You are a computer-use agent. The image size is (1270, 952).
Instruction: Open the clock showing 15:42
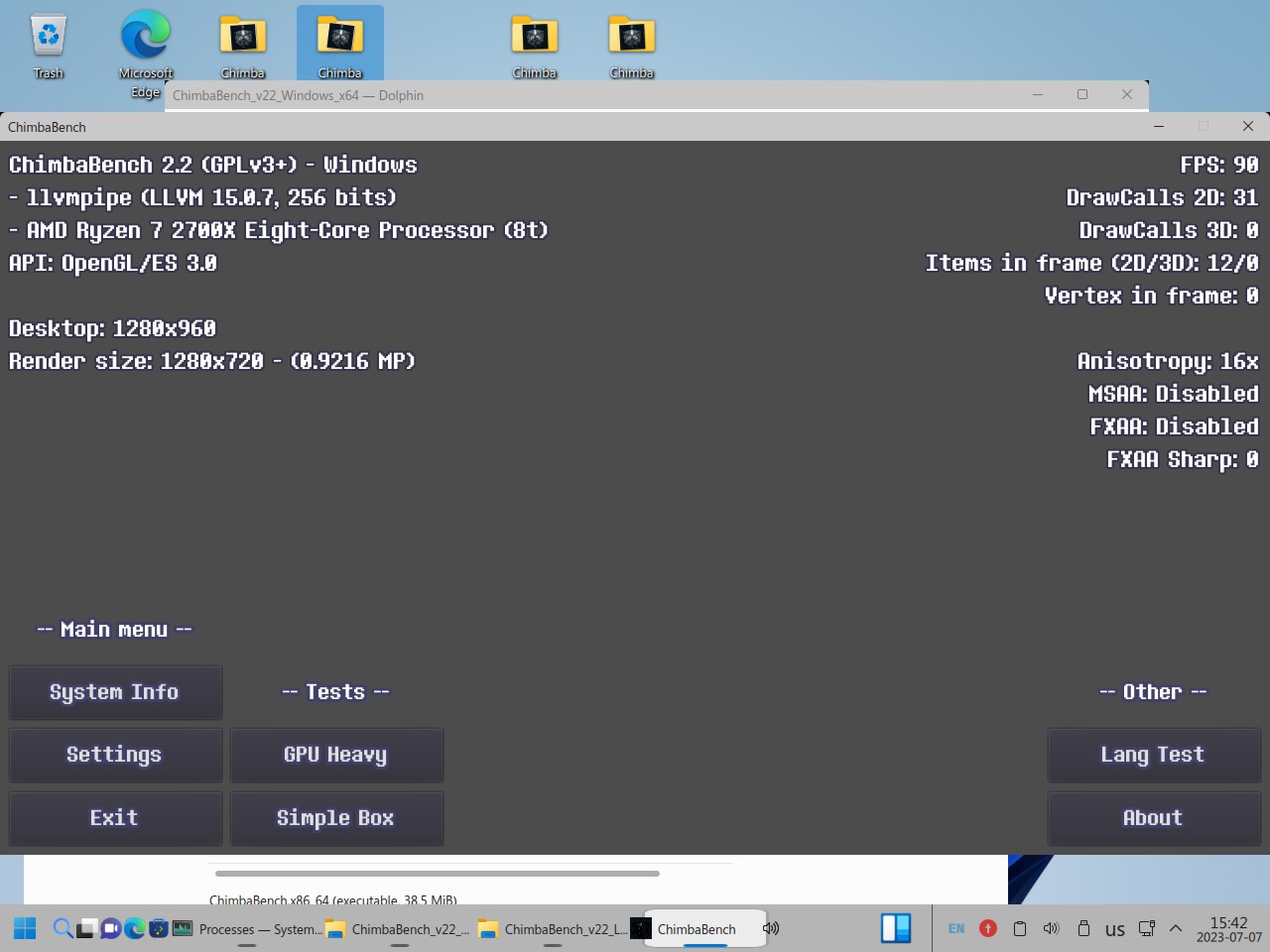(x=1228, y=929)
